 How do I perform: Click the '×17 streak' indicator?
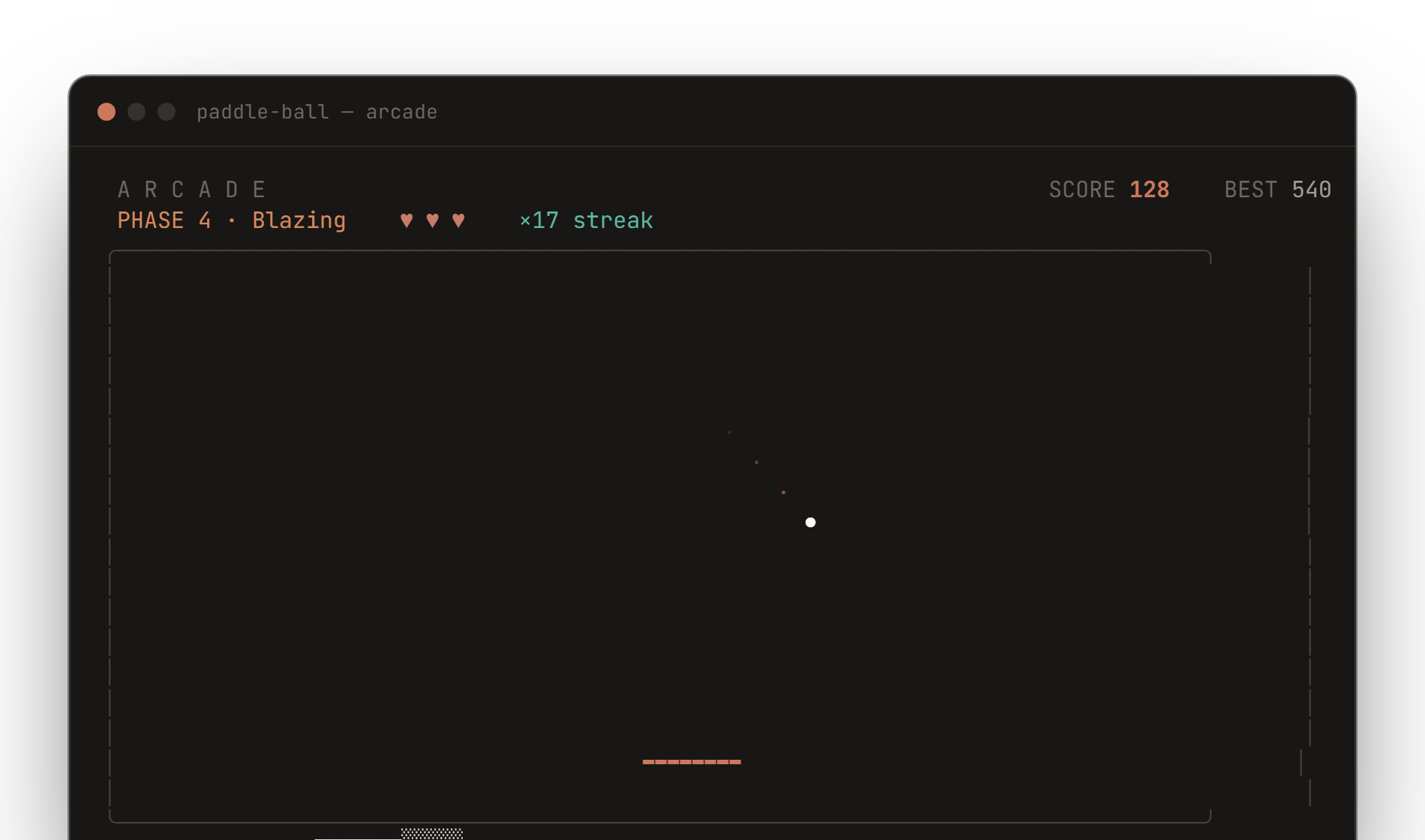586,220
